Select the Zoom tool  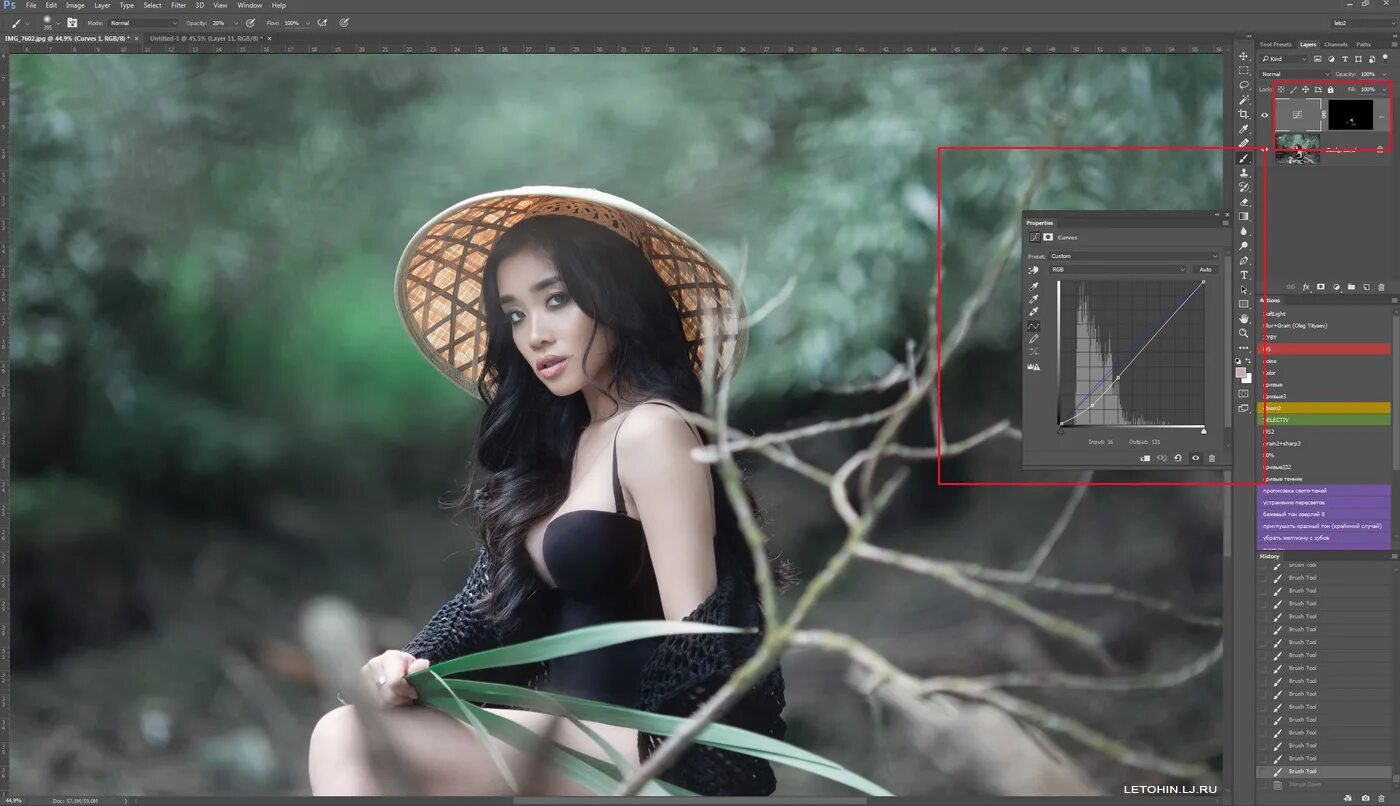click(1243, 332)
